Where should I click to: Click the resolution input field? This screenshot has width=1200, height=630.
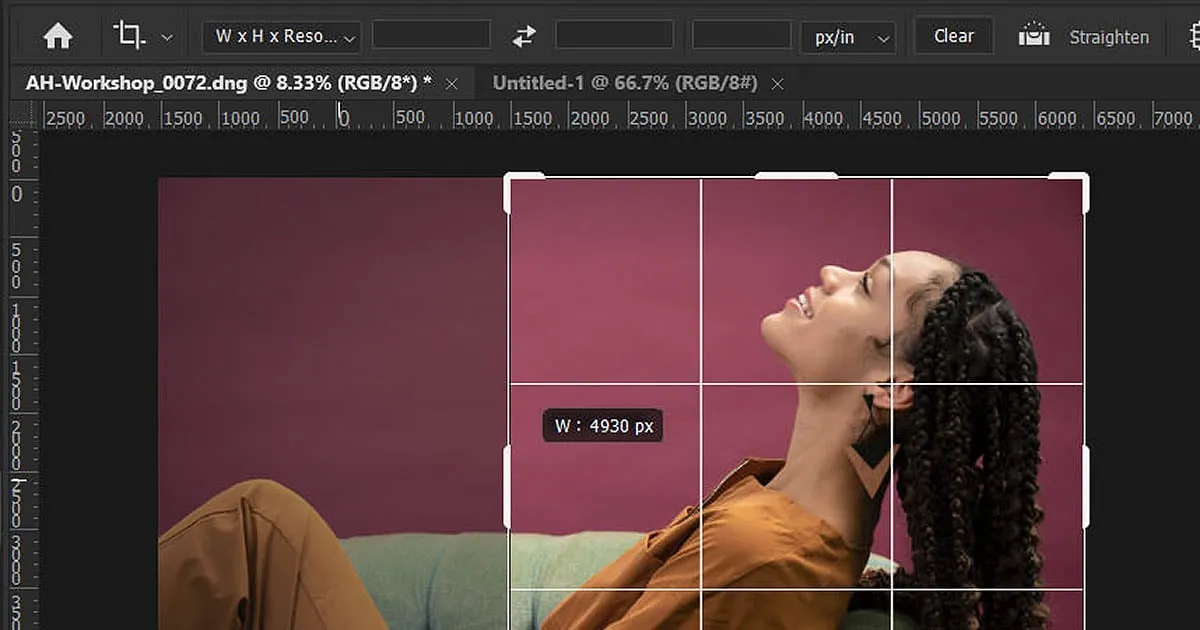point(740,35)
